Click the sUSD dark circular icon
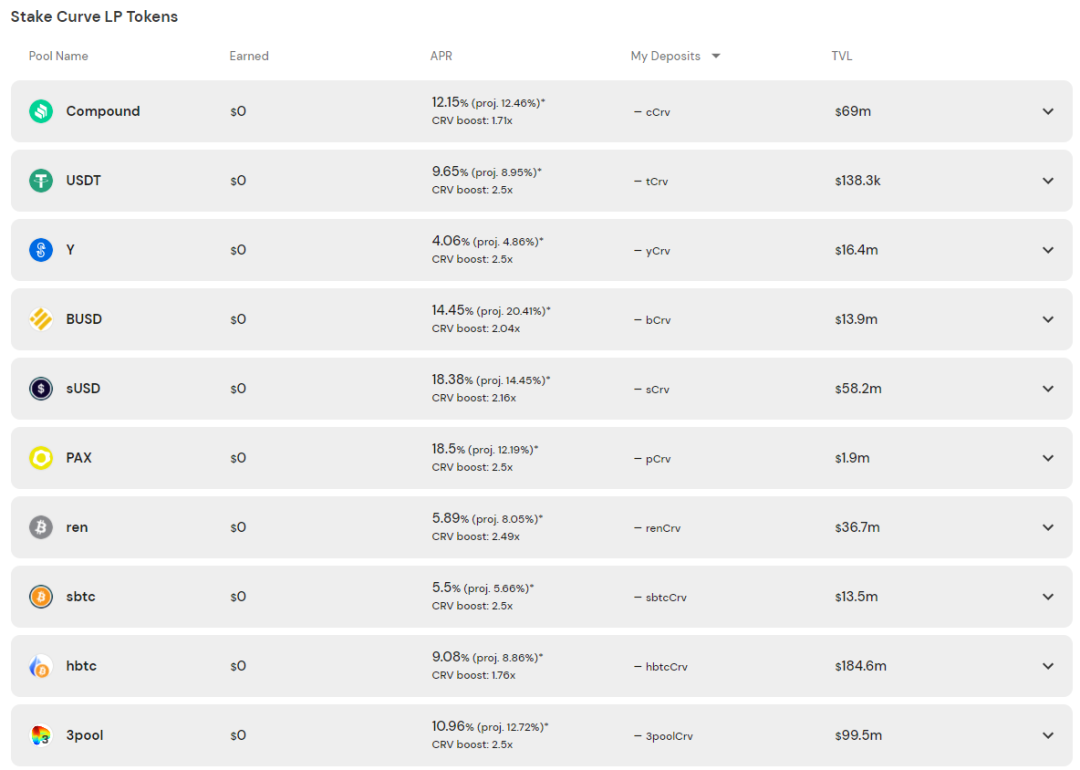This screenshot has height=770, width=1080. (41, 388)
